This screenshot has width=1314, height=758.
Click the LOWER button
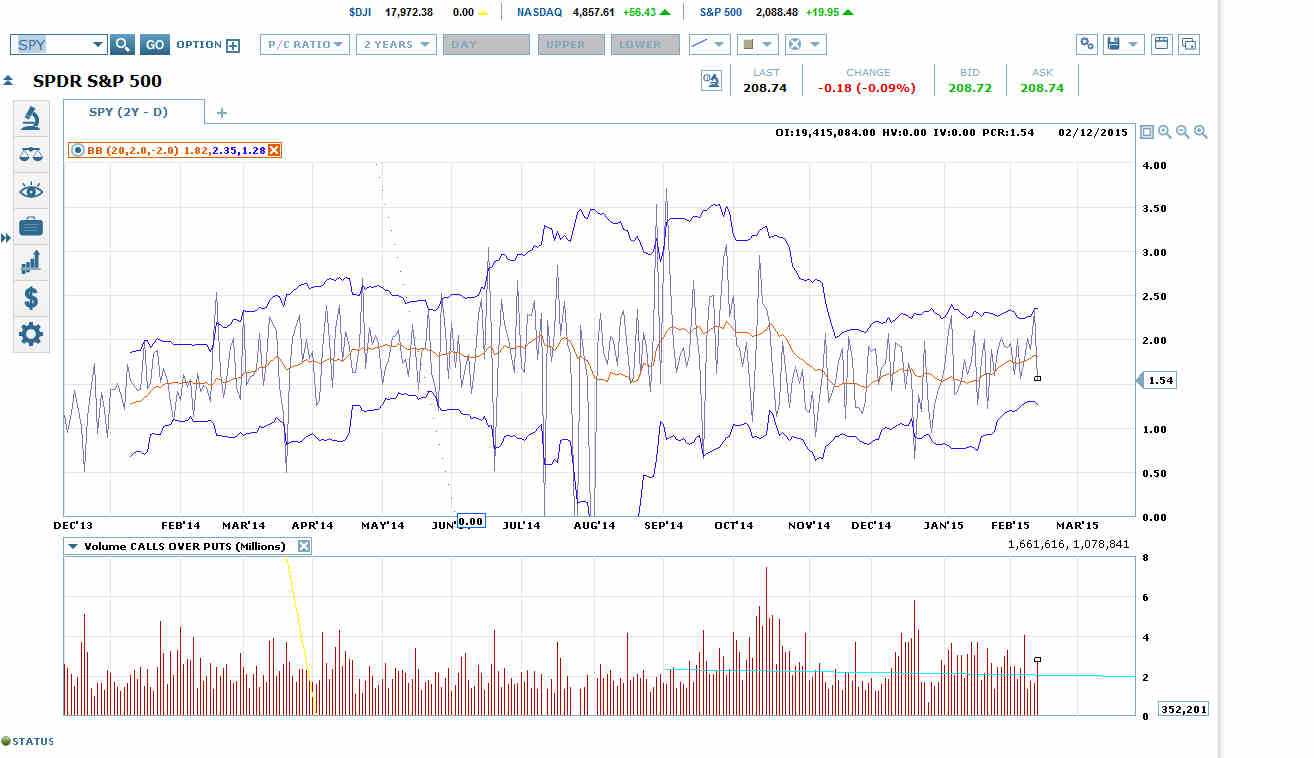(645, 45)
